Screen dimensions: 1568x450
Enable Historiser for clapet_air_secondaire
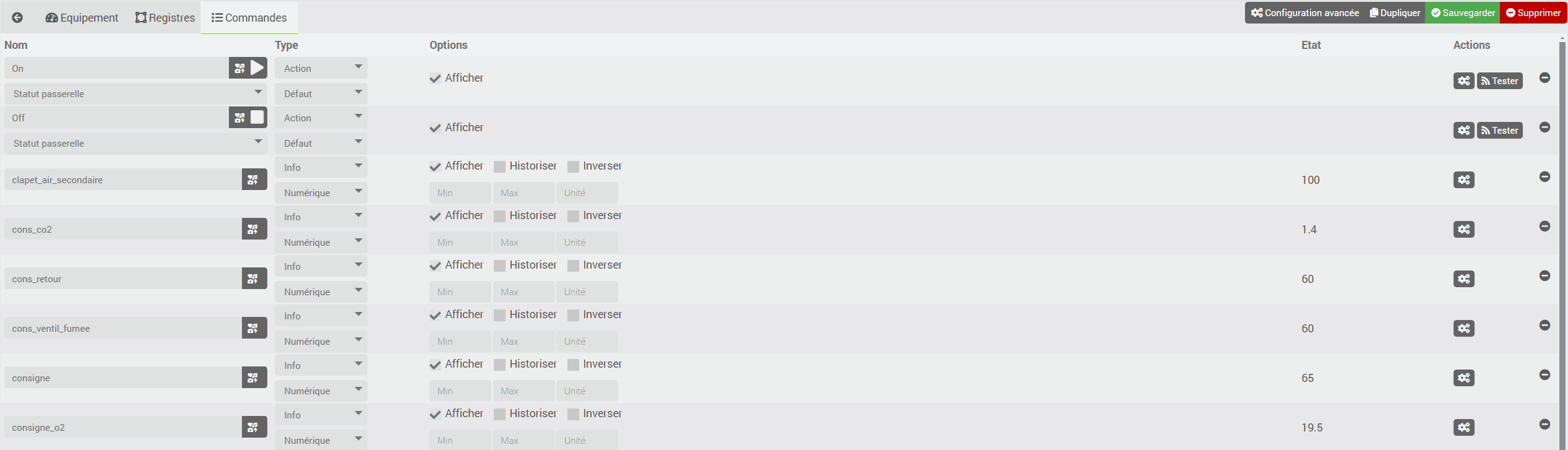click(x=499, y=167)
